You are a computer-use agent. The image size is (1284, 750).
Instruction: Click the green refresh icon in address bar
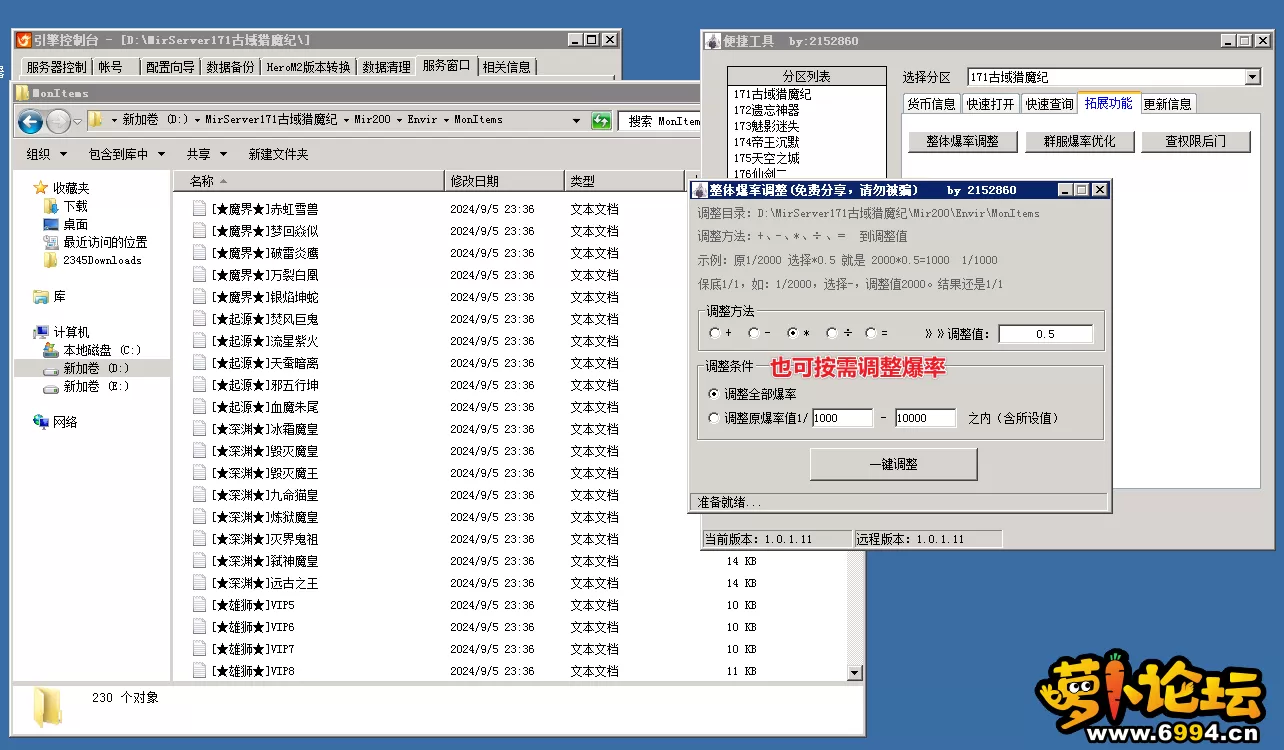601,121
